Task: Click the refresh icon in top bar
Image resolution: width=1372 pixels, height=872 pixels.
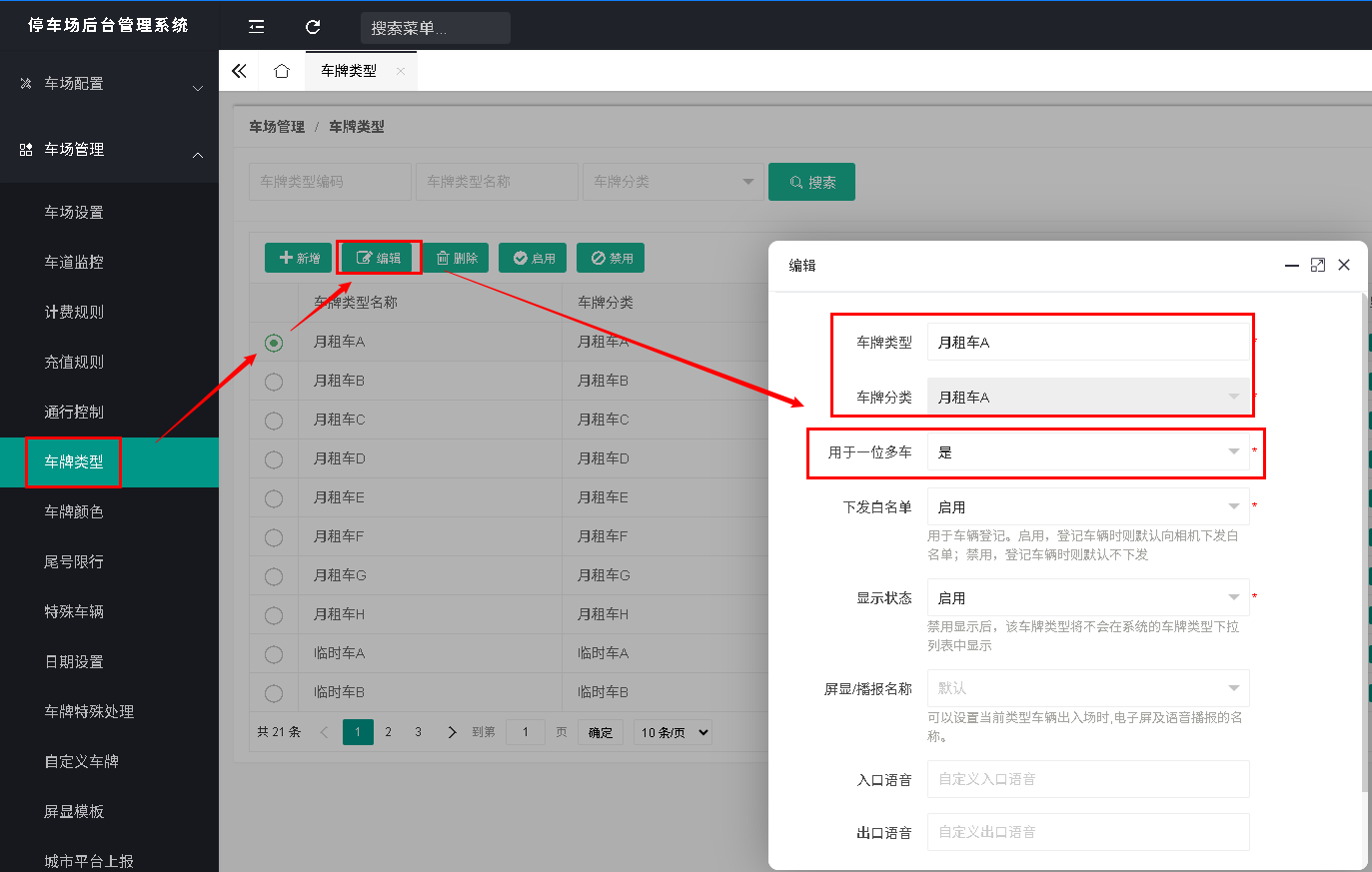Action: tap(313, 27)
